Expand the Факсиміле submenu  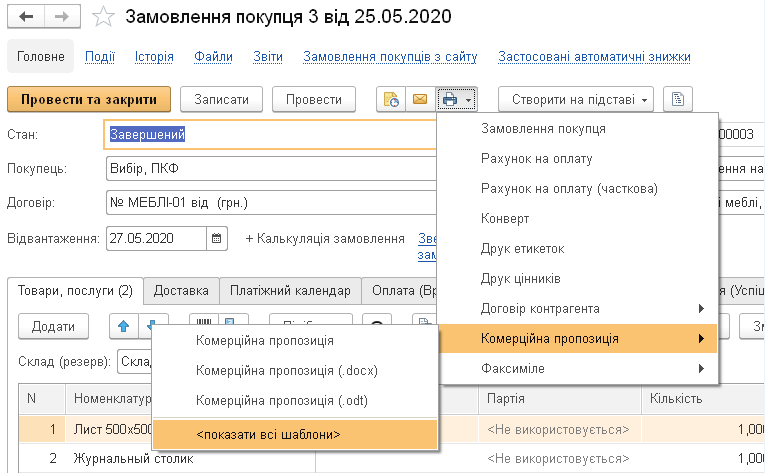pos(701,369)
